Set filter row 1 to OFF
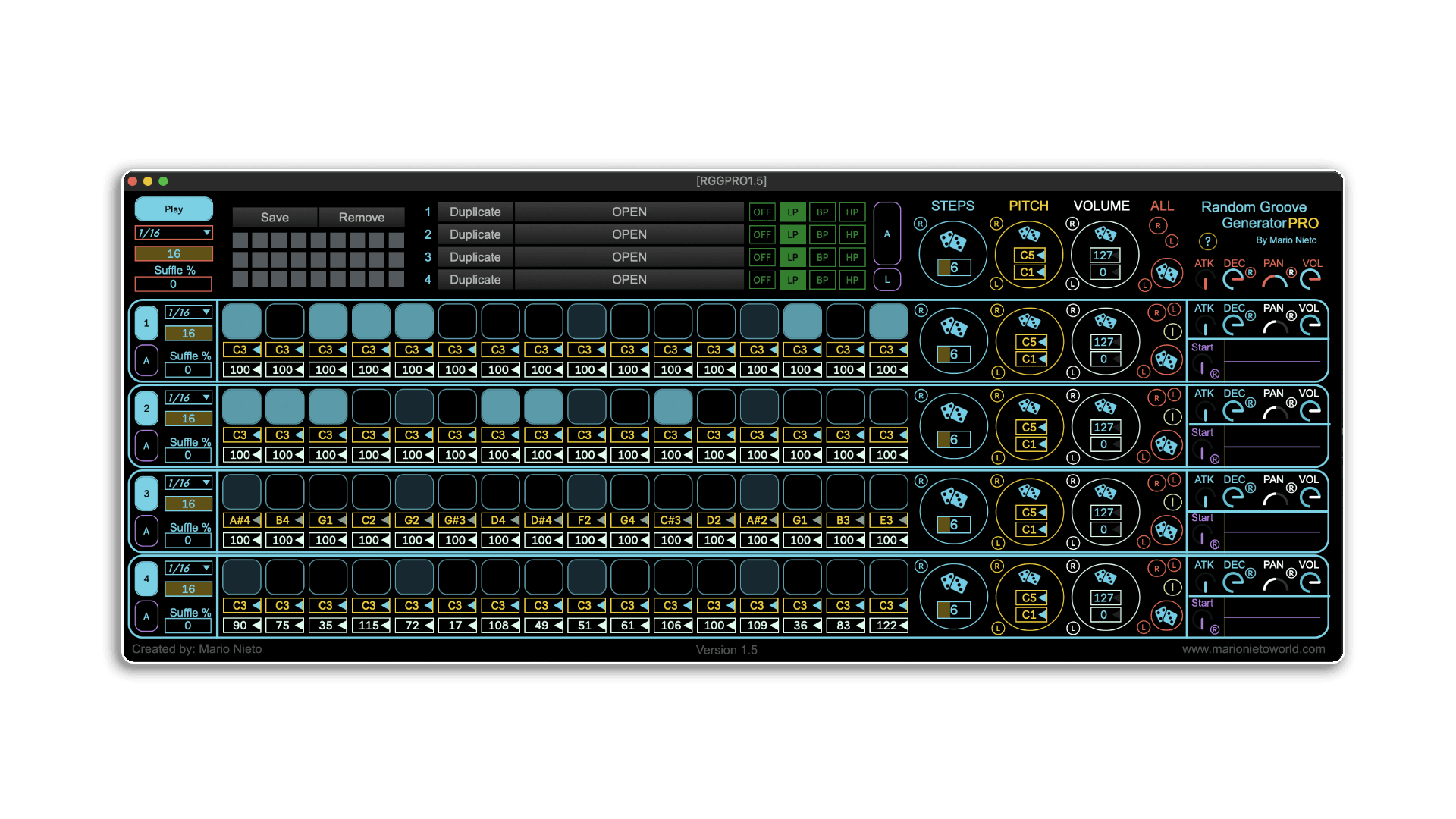1456x819 pixels. coord(761,212)
